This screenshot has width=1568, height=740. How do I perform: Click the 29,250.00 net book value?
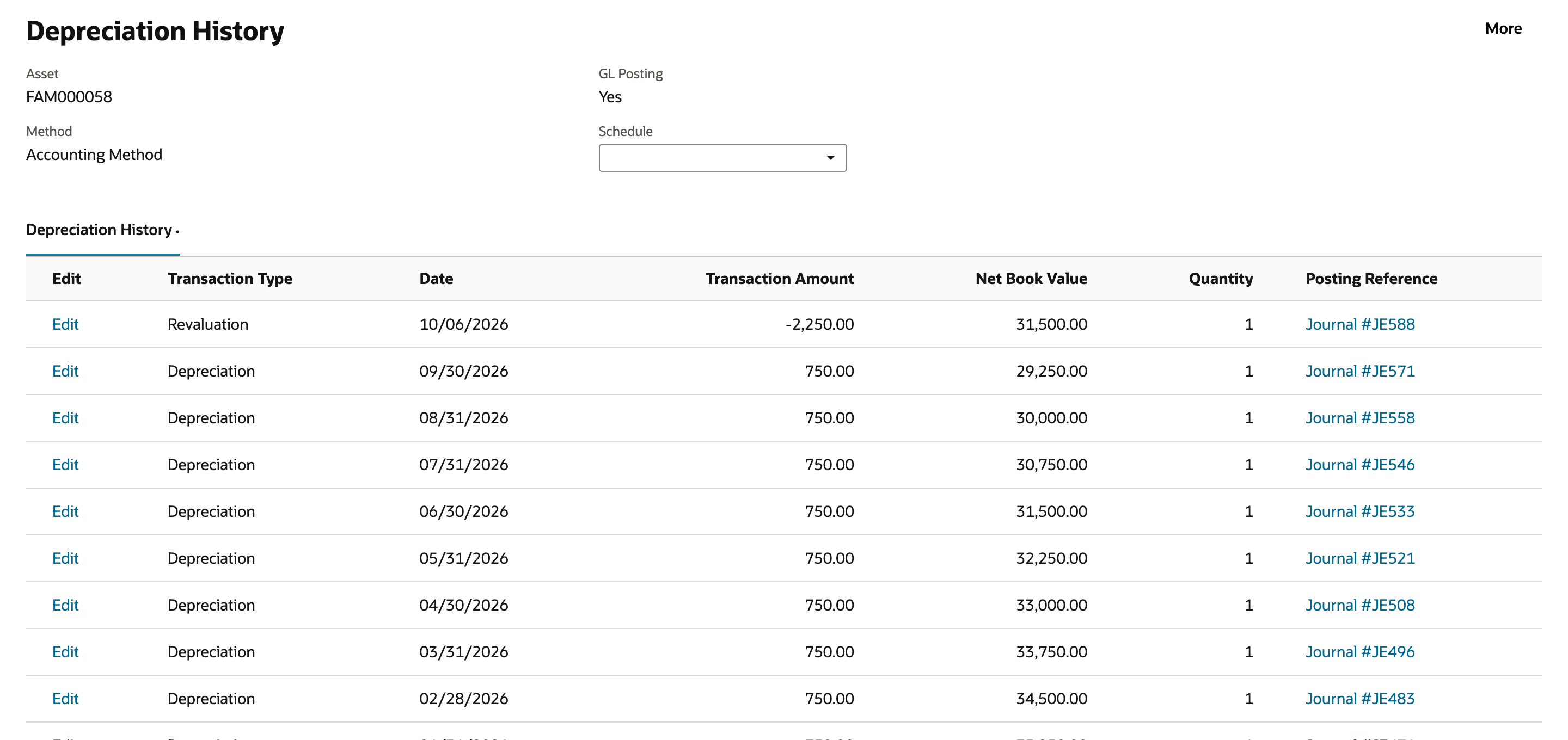(1051, 371)
